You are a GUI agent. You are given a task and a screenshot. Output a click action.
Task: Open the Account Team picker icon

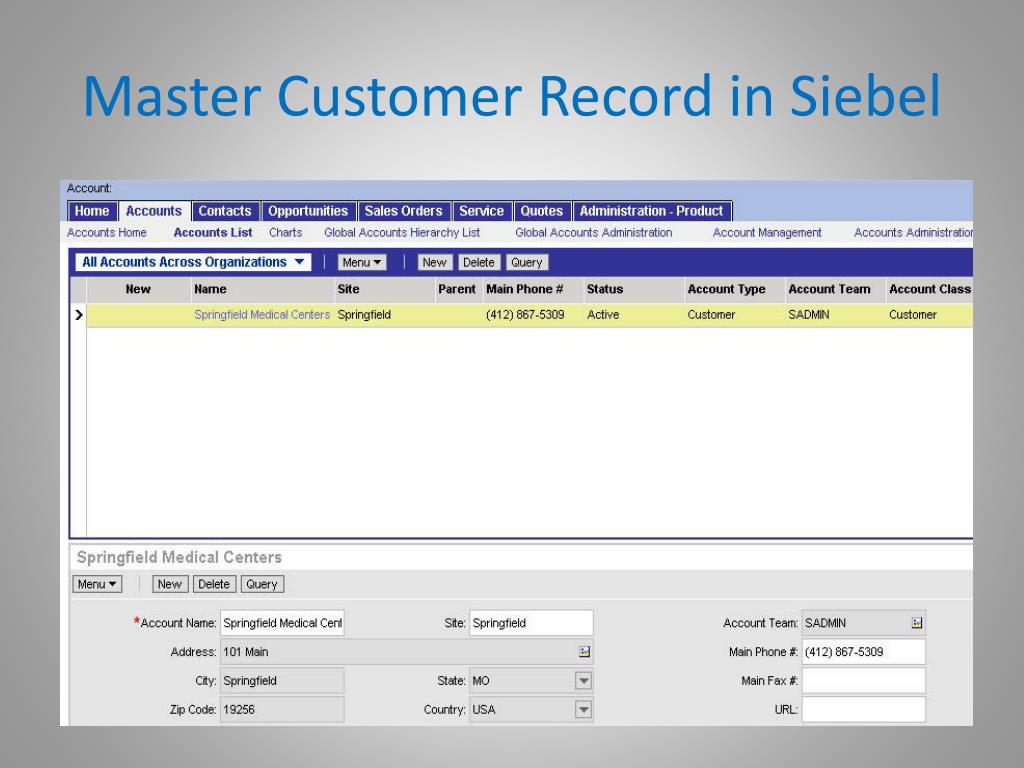(917, 623)
